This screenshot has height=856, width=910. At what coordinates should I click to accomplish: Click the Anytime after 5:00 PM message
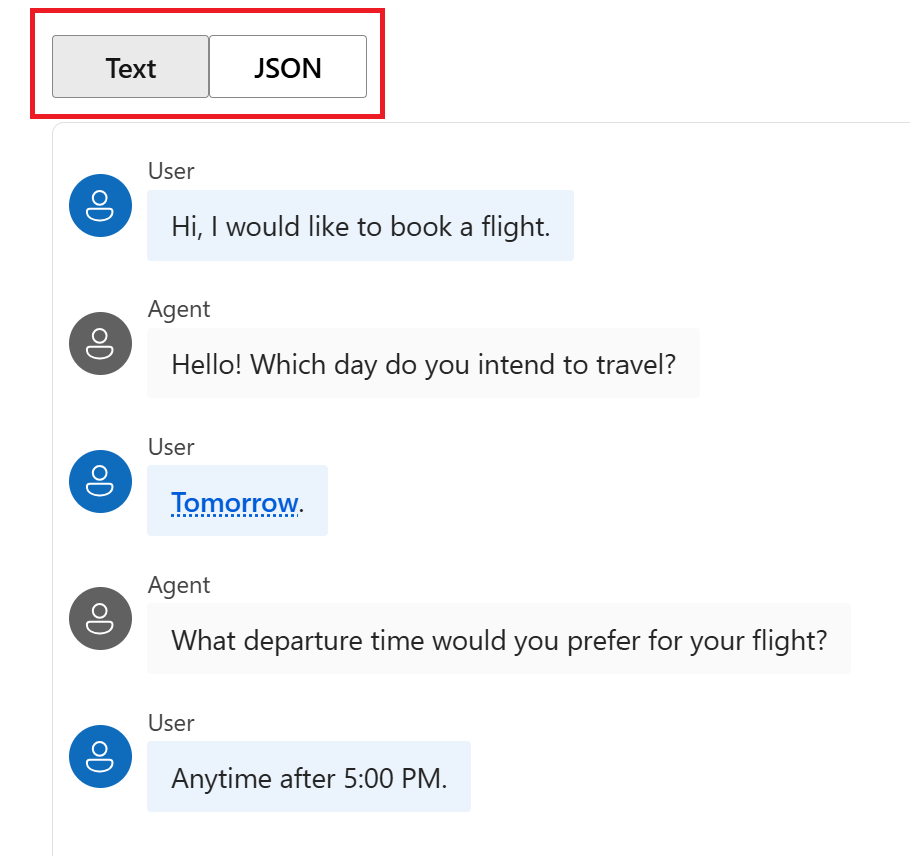(308, 776)
